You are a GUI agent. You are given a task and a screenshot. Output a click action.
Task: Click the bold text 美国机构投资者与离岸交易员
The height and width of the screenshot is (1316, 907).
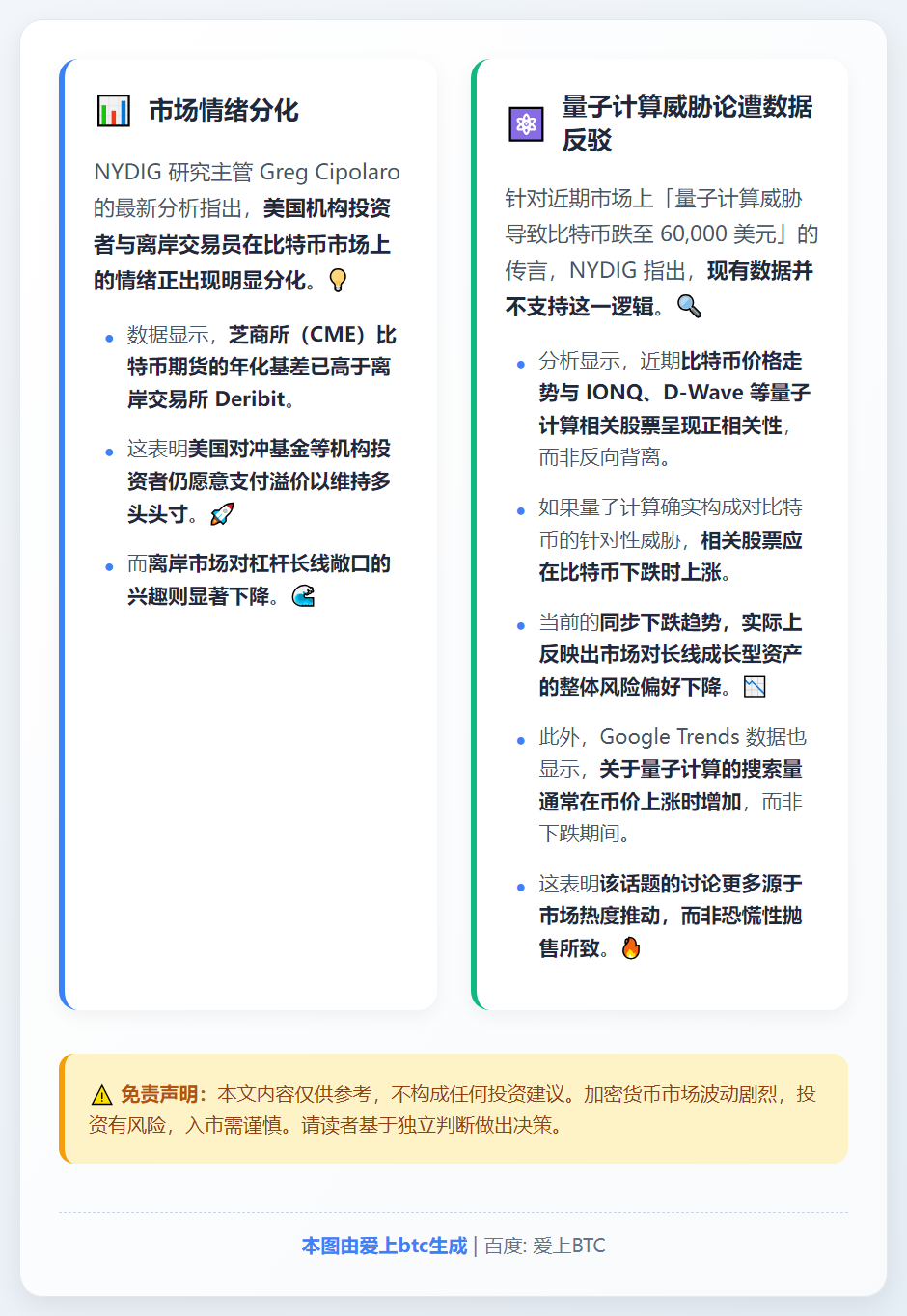242,227
